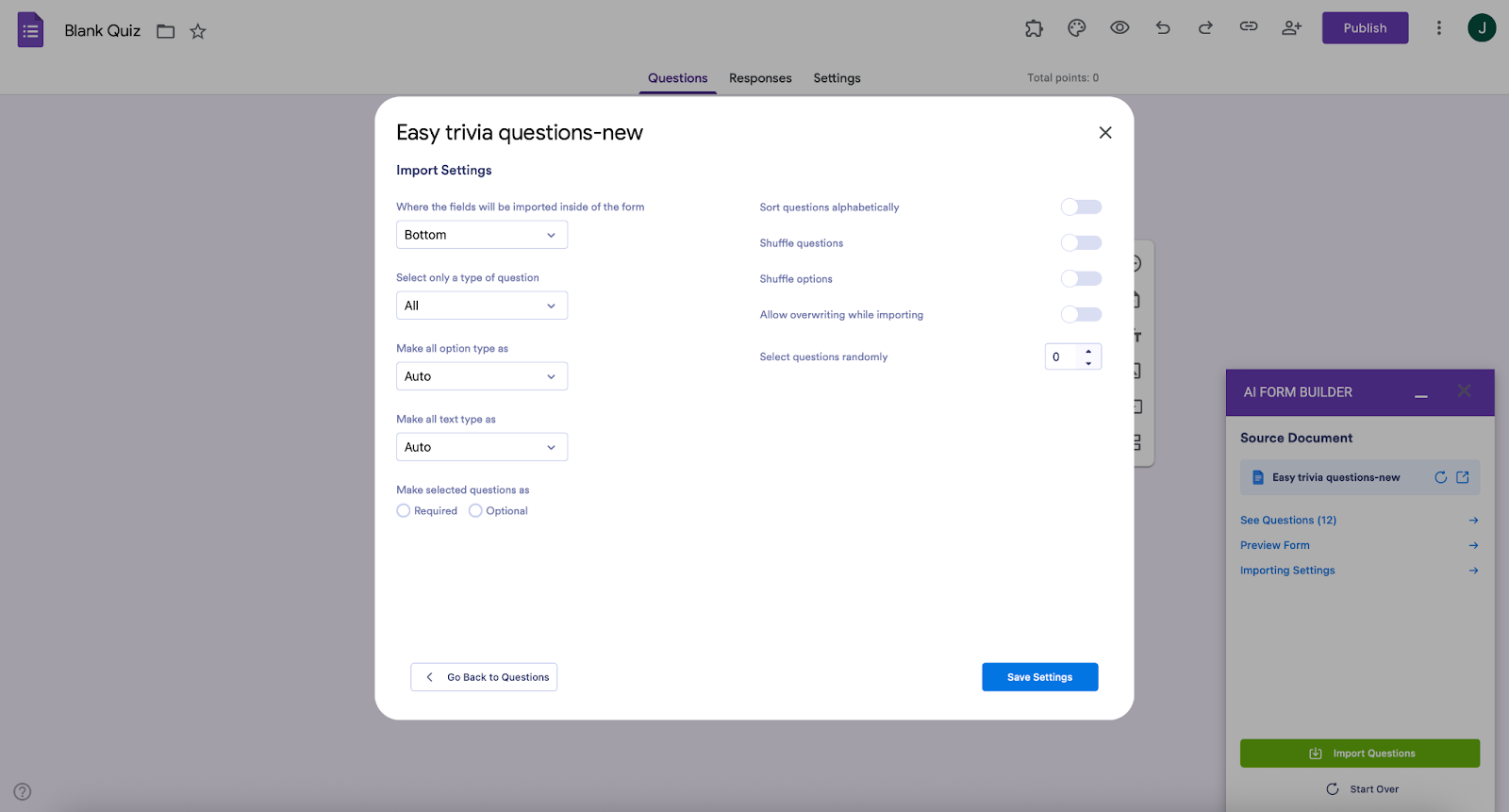Switch to the Responses tab

(760, 78)
